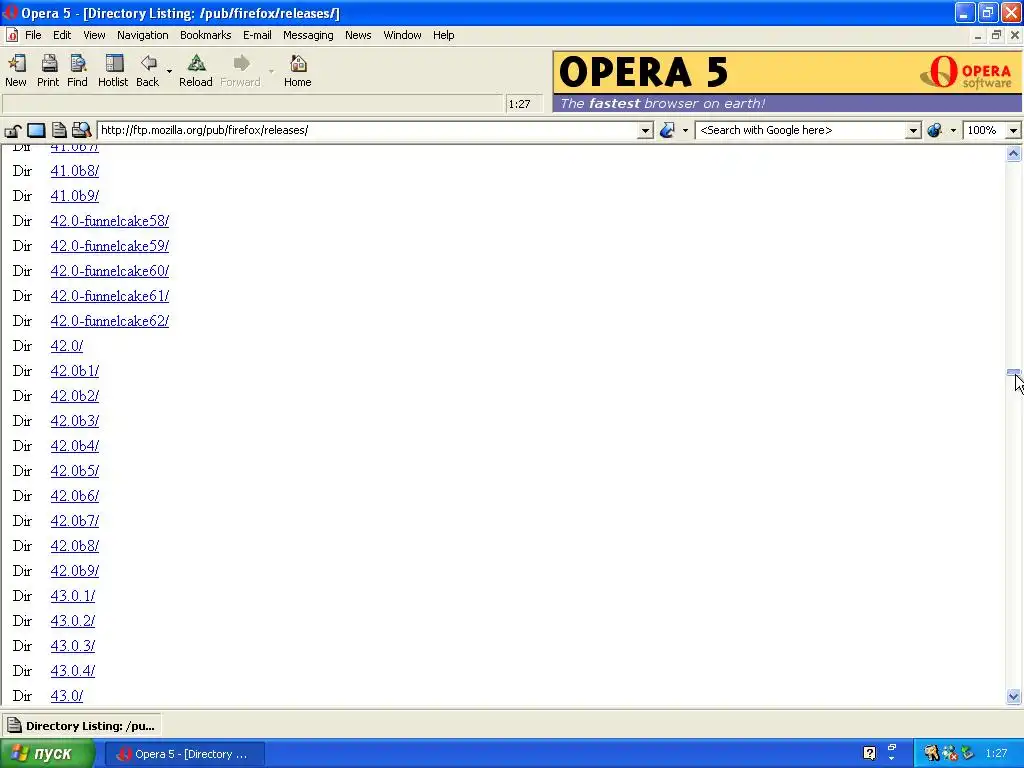Viewport: 1024px width, 768px height.
Task: Open the 42.0b1/ directory link
Action: pos(75,371)
